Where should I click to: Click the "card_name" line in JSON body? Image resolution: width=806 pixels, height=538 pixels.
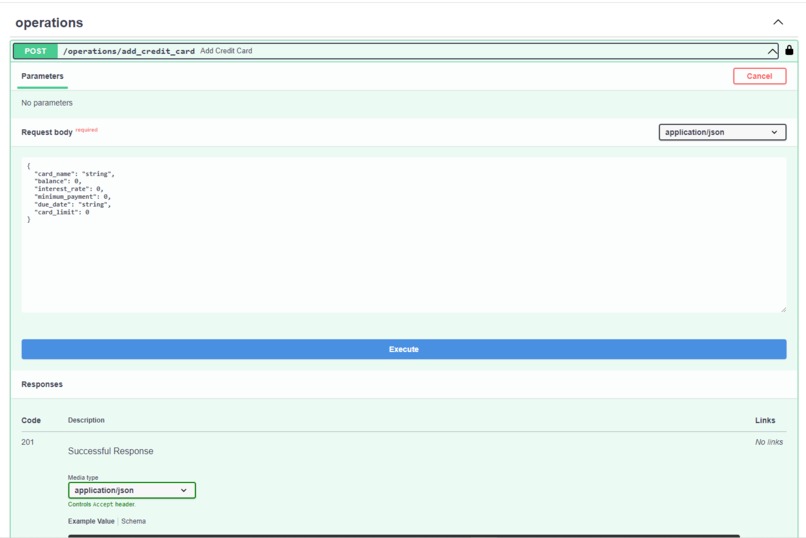[75, 174]
